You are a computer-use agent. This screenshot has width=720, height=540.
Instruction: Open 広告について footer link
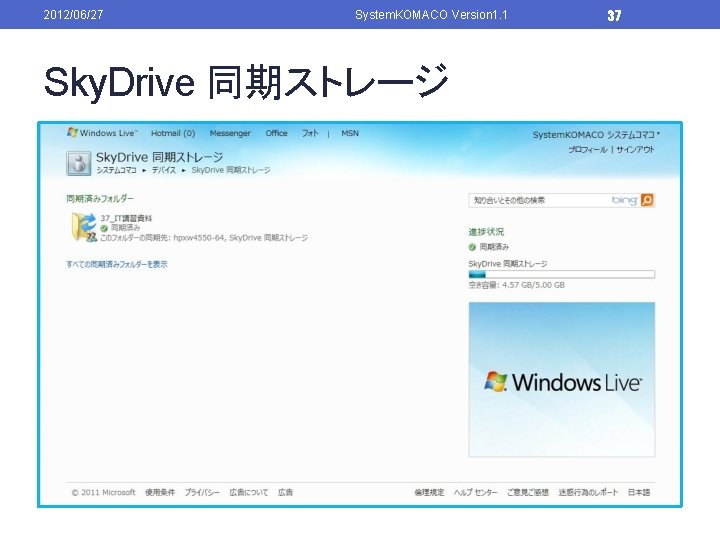[x=248, y=492]
